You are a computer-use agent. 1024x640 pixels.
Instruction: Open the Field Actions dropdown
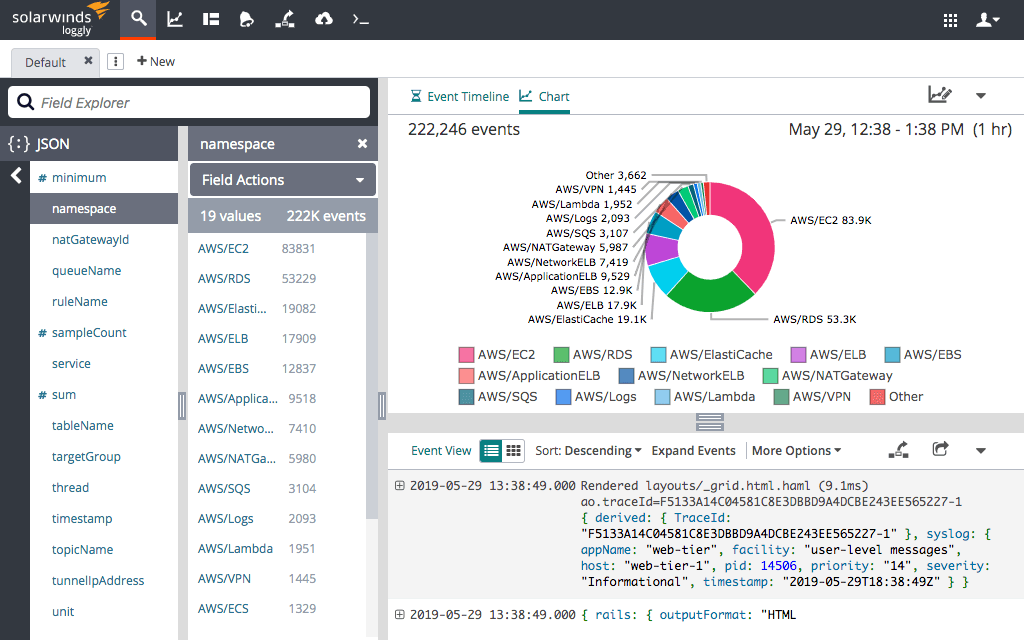(x=282, y=180)
